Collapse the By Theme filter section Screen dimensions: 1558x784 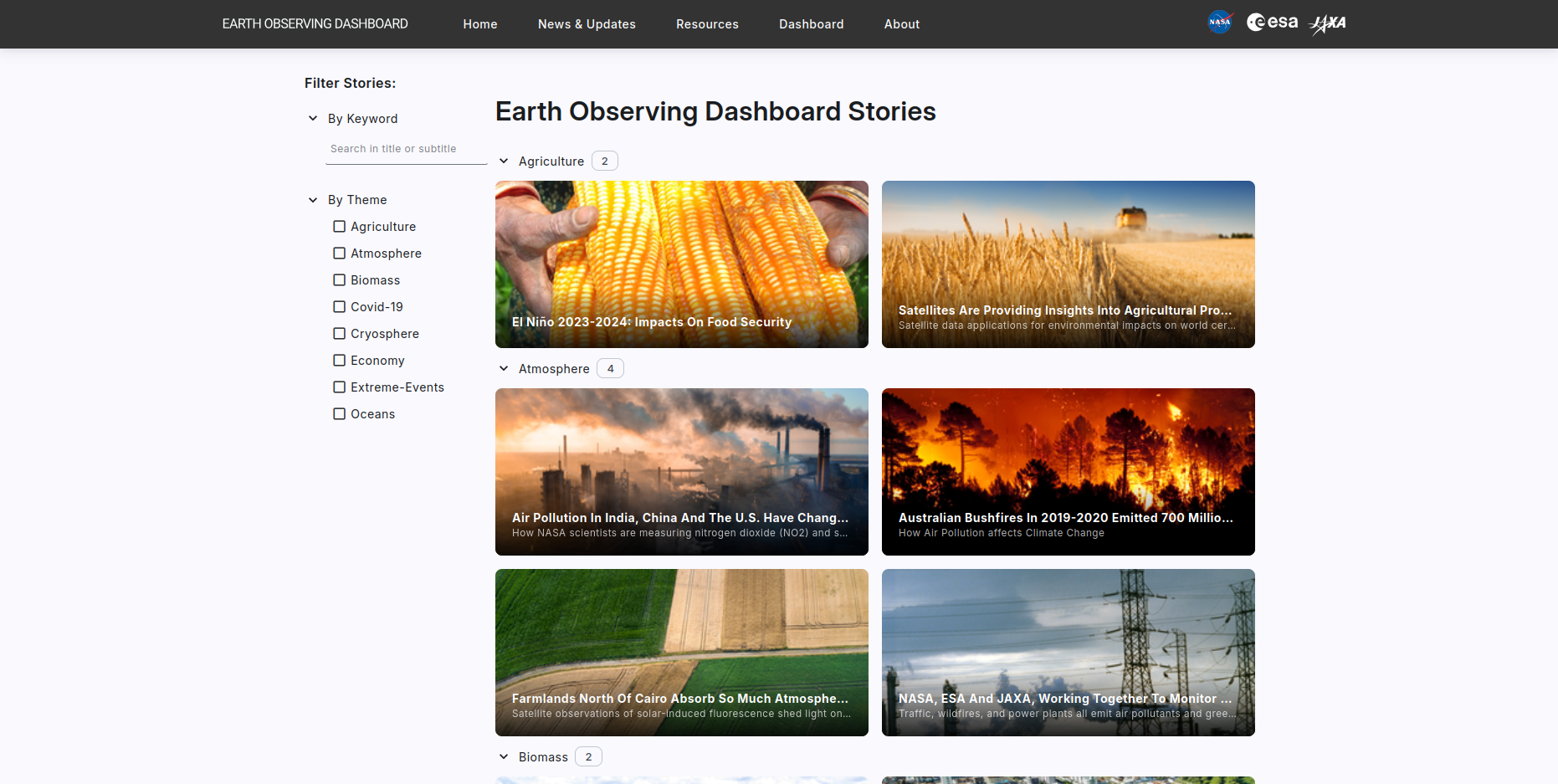(x=313, y=199)
